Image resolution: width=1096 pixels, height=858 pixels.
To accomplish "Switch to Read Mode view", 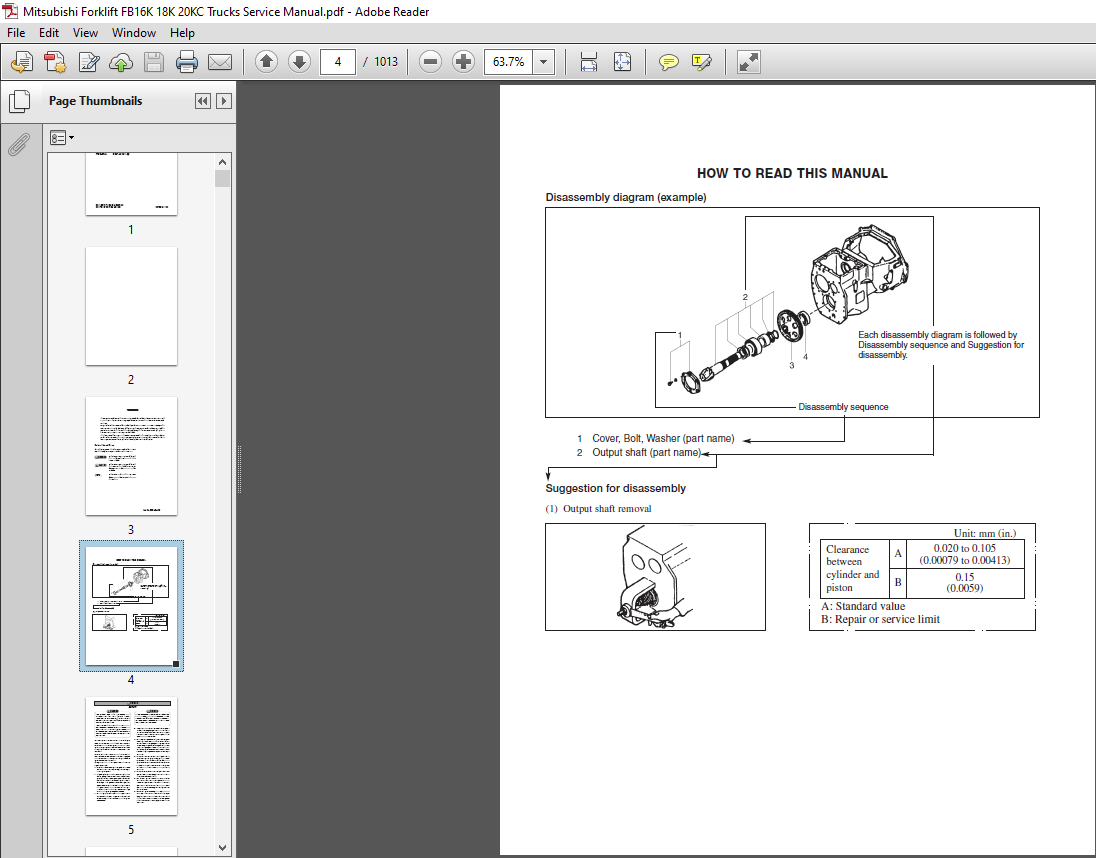I will tap(749, 62).
